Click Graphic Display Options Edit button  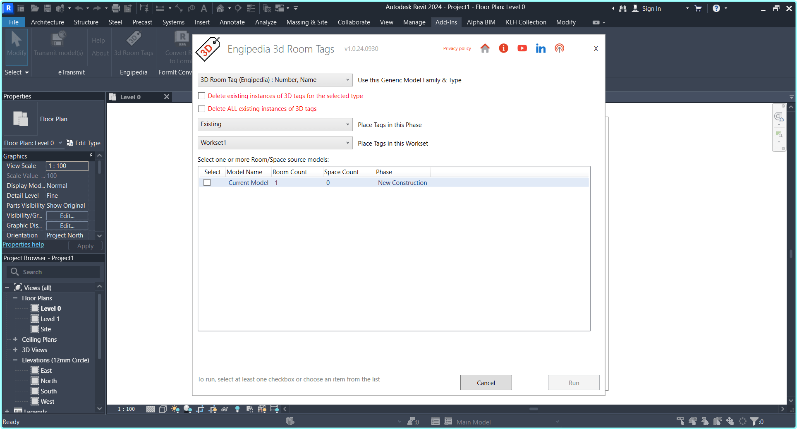pyautogui.click(x=67, y=226)
